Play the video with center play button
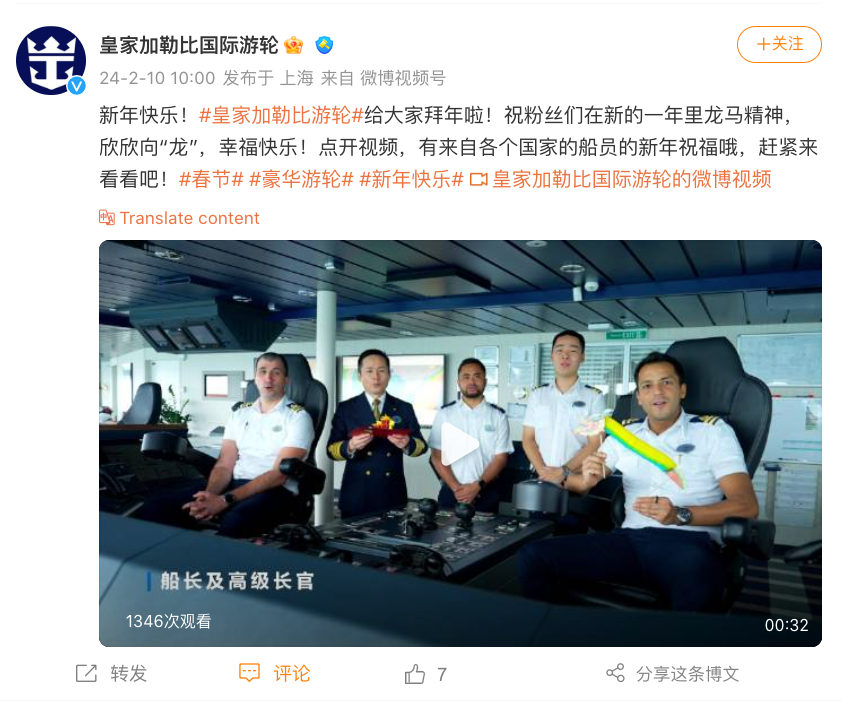 click(x=460, y=444)
